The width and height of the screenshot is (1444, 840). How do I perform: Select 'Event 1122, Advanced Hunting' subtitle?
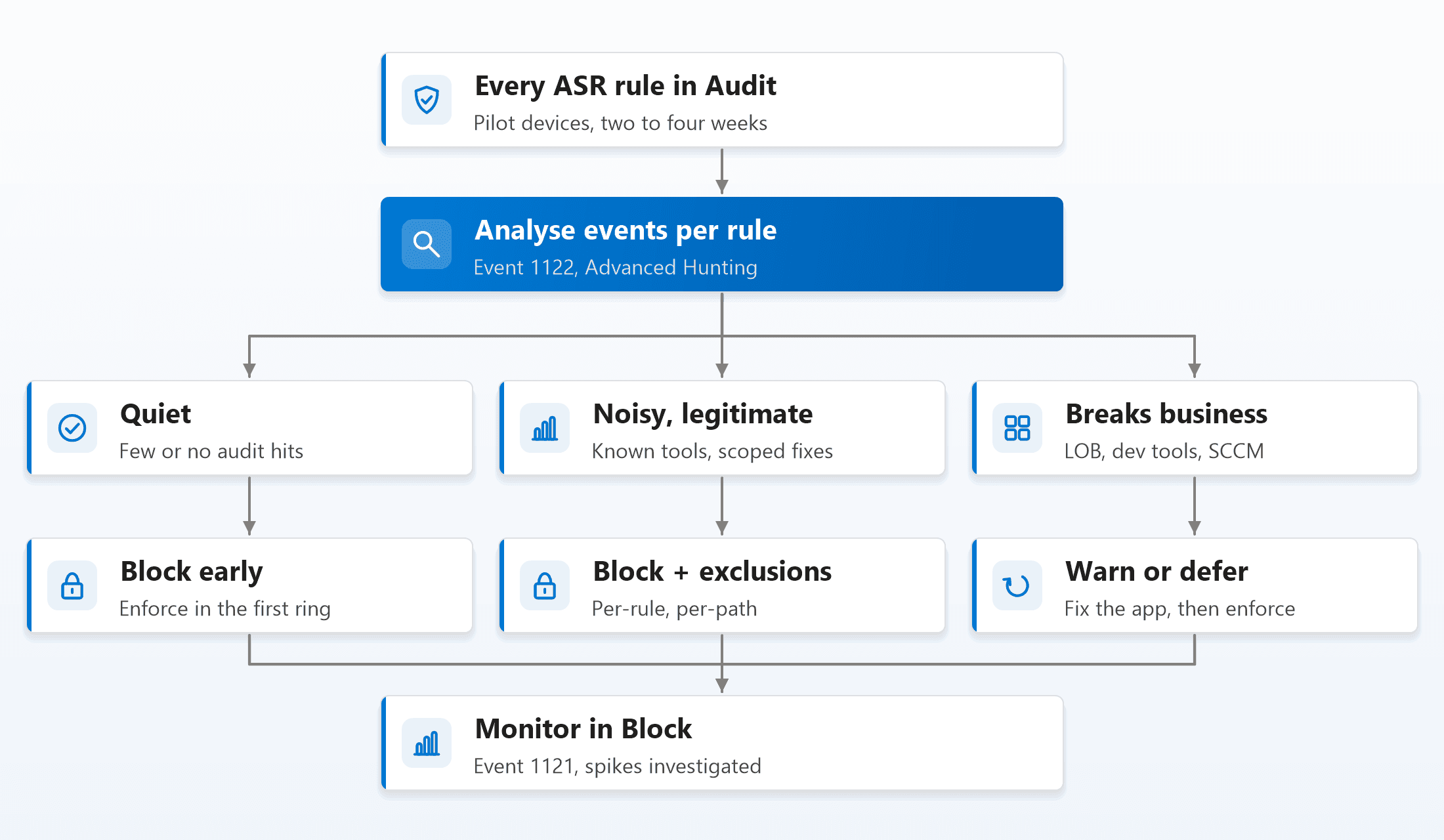[x=616, y=267]
